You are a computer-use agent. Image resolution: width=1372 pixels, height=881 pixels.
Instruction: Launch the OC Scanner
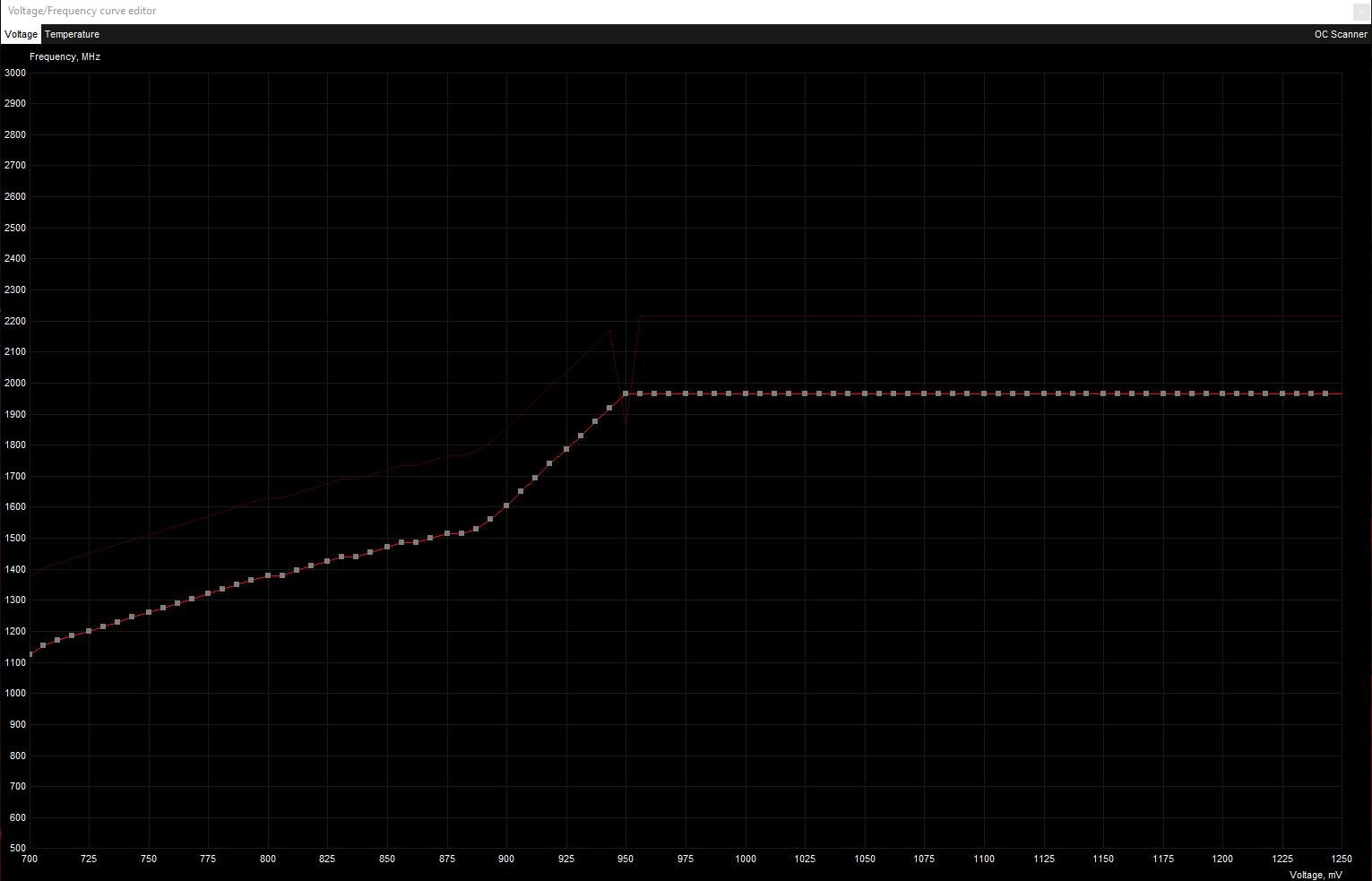click(1341, 34)
